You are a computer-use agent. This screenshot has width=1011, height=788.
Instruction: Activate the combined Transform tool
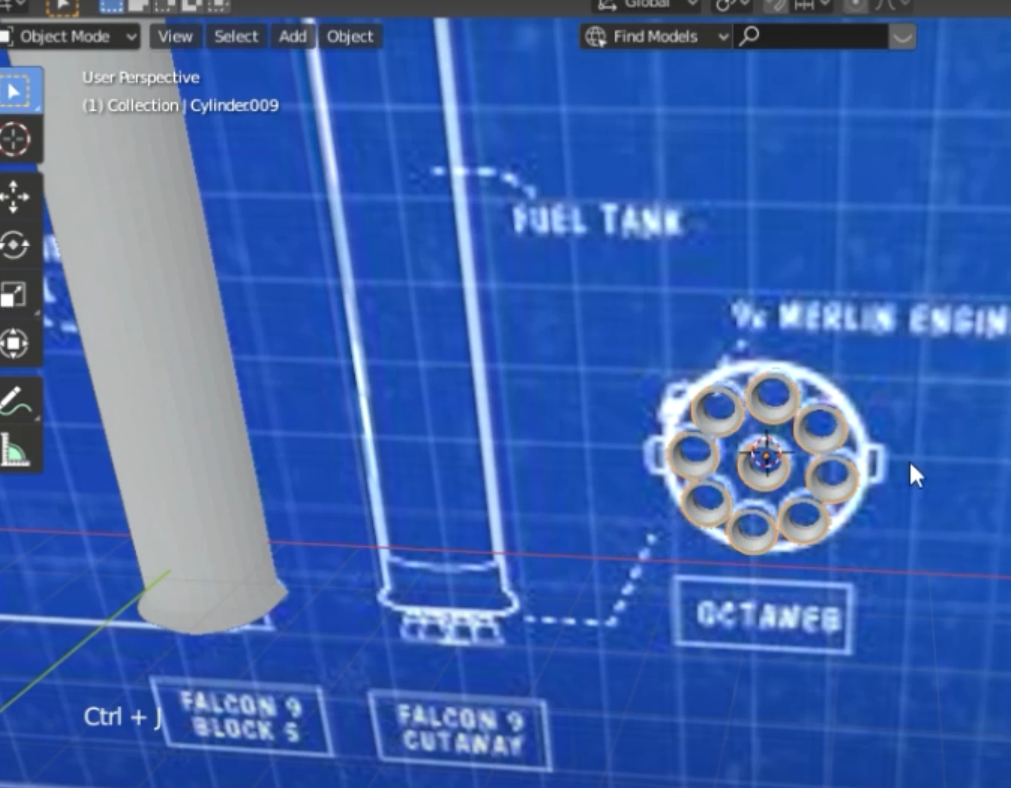pyautogui.click(x=15, y=343)
